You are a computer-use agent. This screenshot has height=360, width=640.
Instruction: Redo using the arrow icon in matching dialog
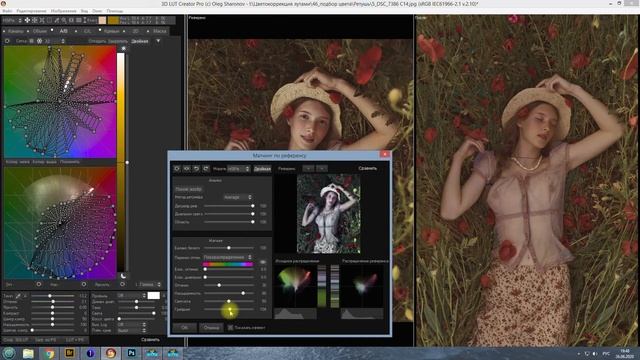[206, 168]
